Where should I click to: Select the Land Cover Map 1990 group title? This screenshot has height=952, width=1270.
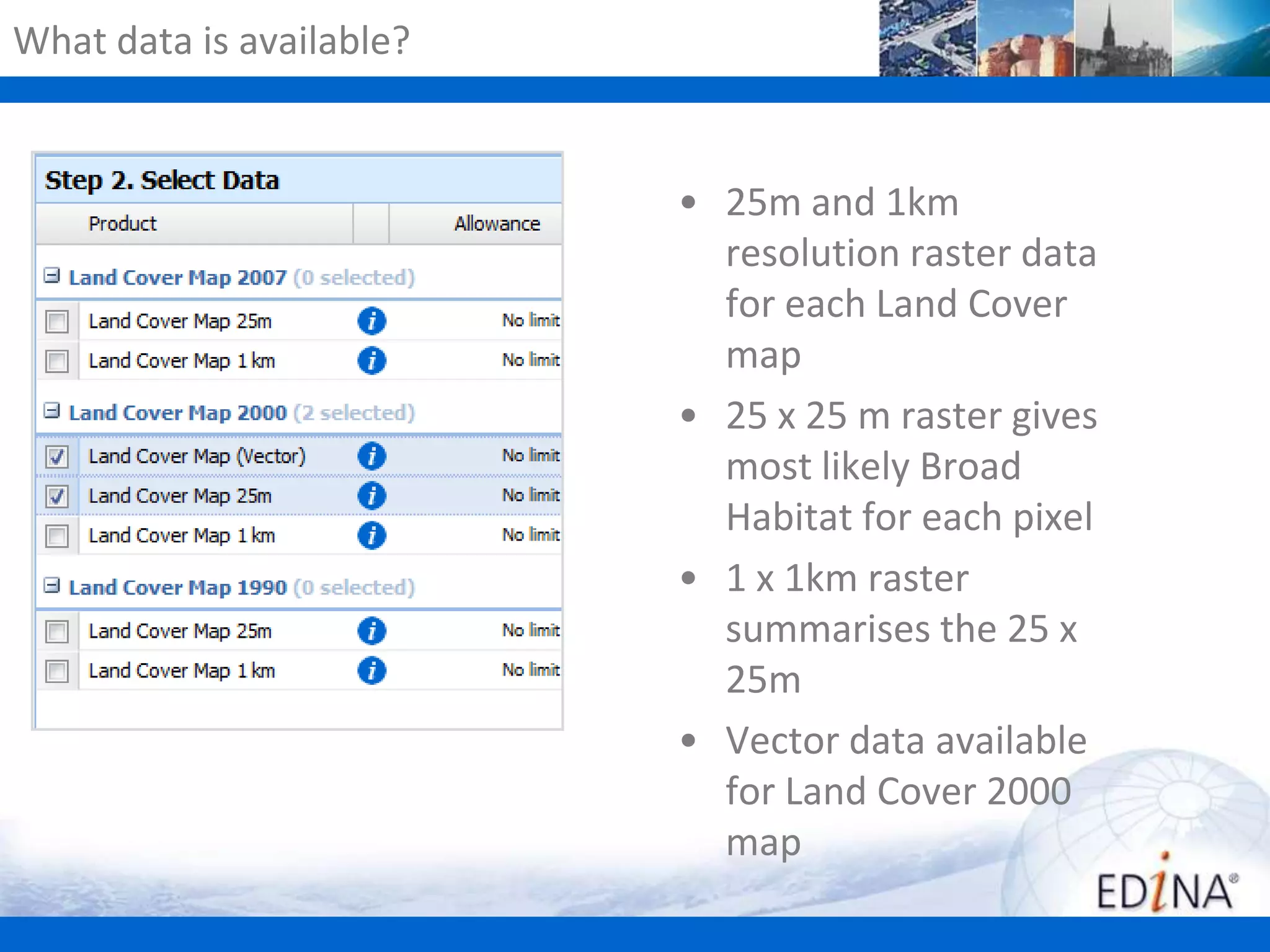pos(177,588)
